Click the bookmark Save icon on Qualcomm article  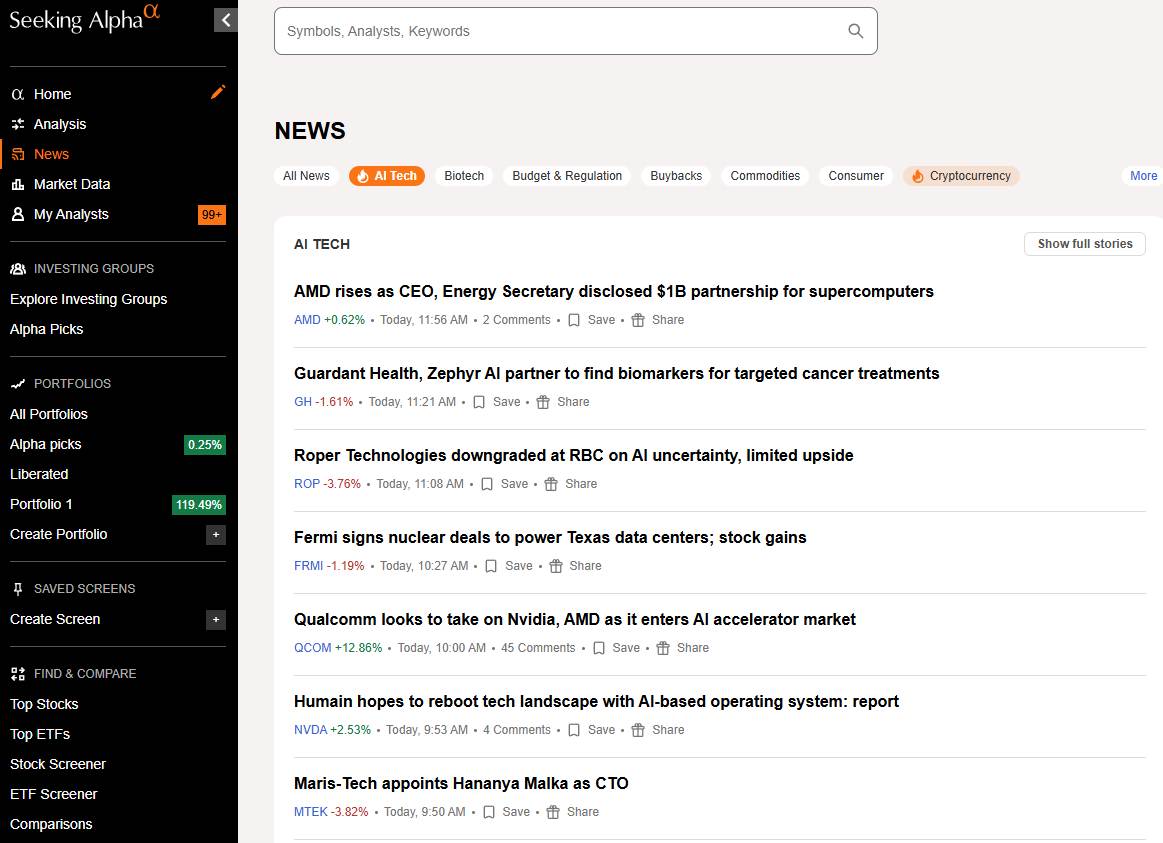coord(599,648)
